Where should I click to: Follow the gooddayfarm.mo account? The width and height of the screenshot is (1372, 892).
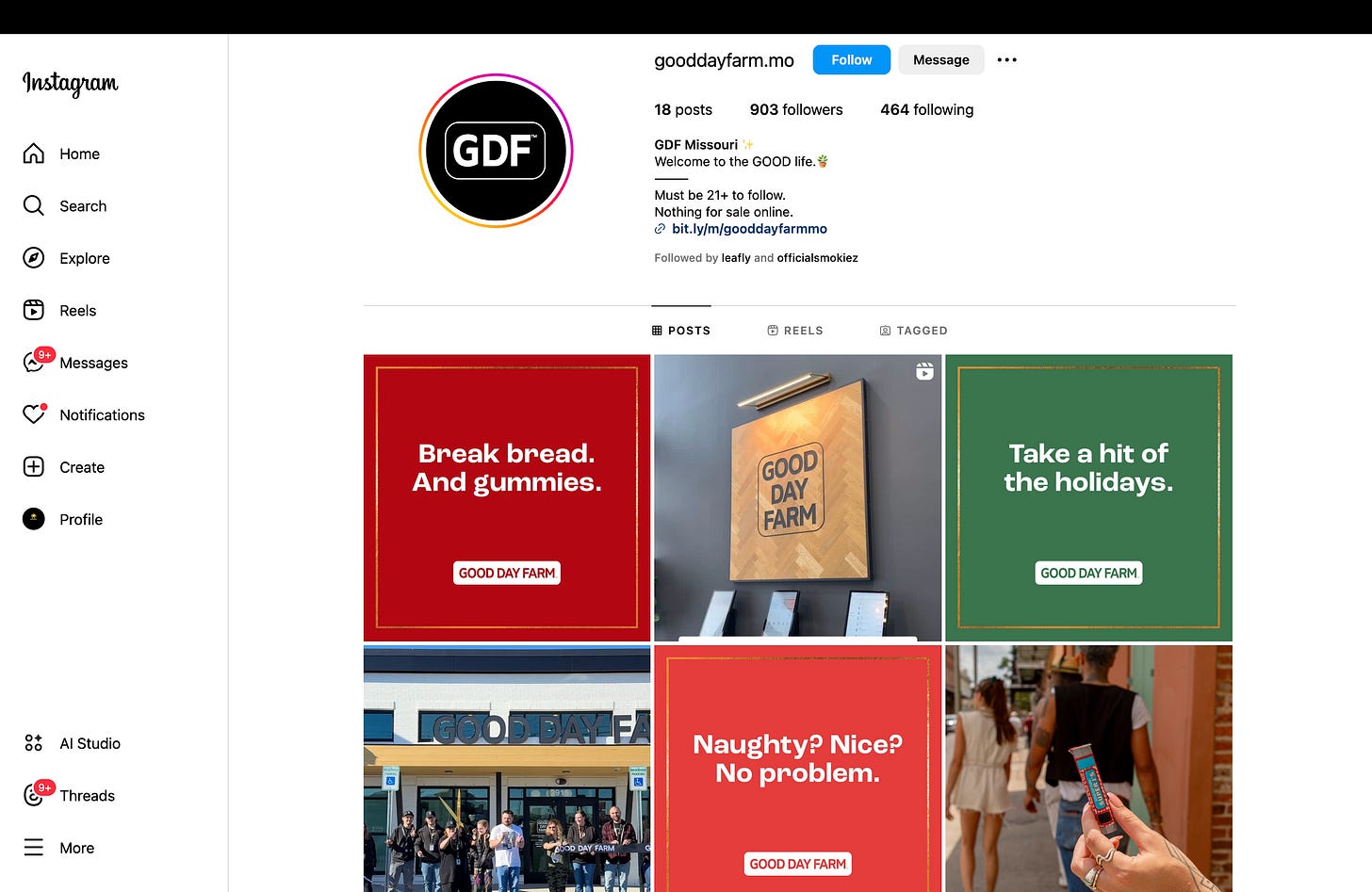pyautogui.click(x=852, y=59)
